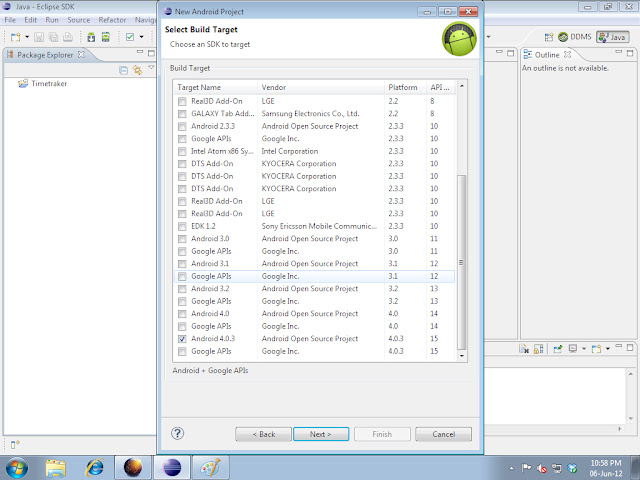Click the New wizard icon in Eclipse toolbar

tap(16, 37)
